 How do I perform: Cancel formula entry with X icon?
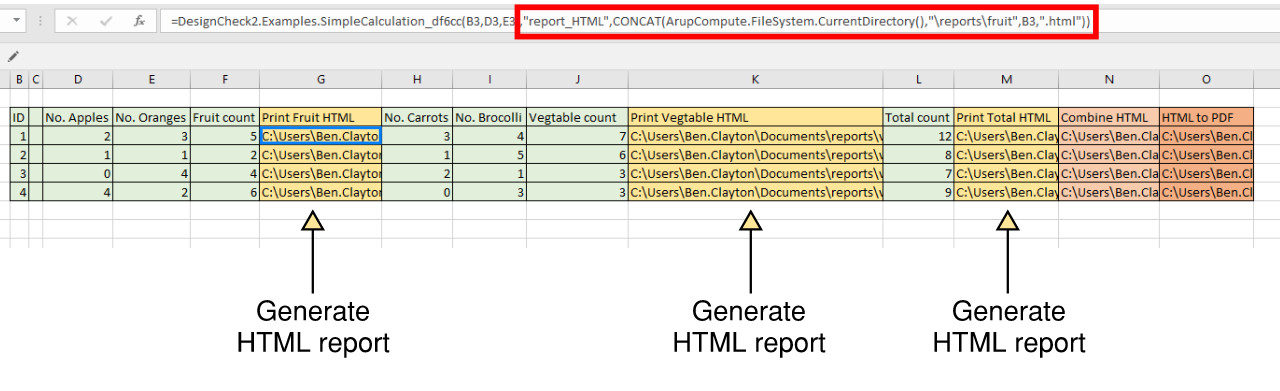[x=72, y=21]
